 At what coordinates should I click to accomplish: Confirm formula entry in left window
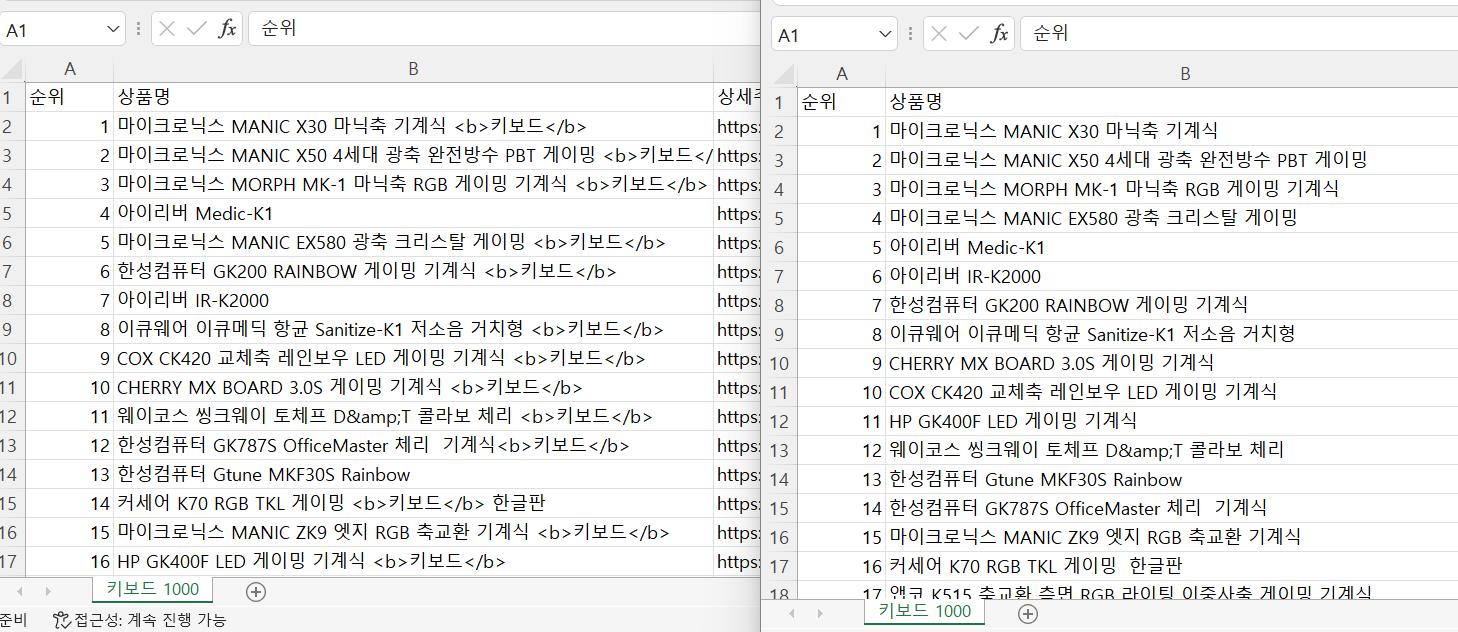[196, 29]
